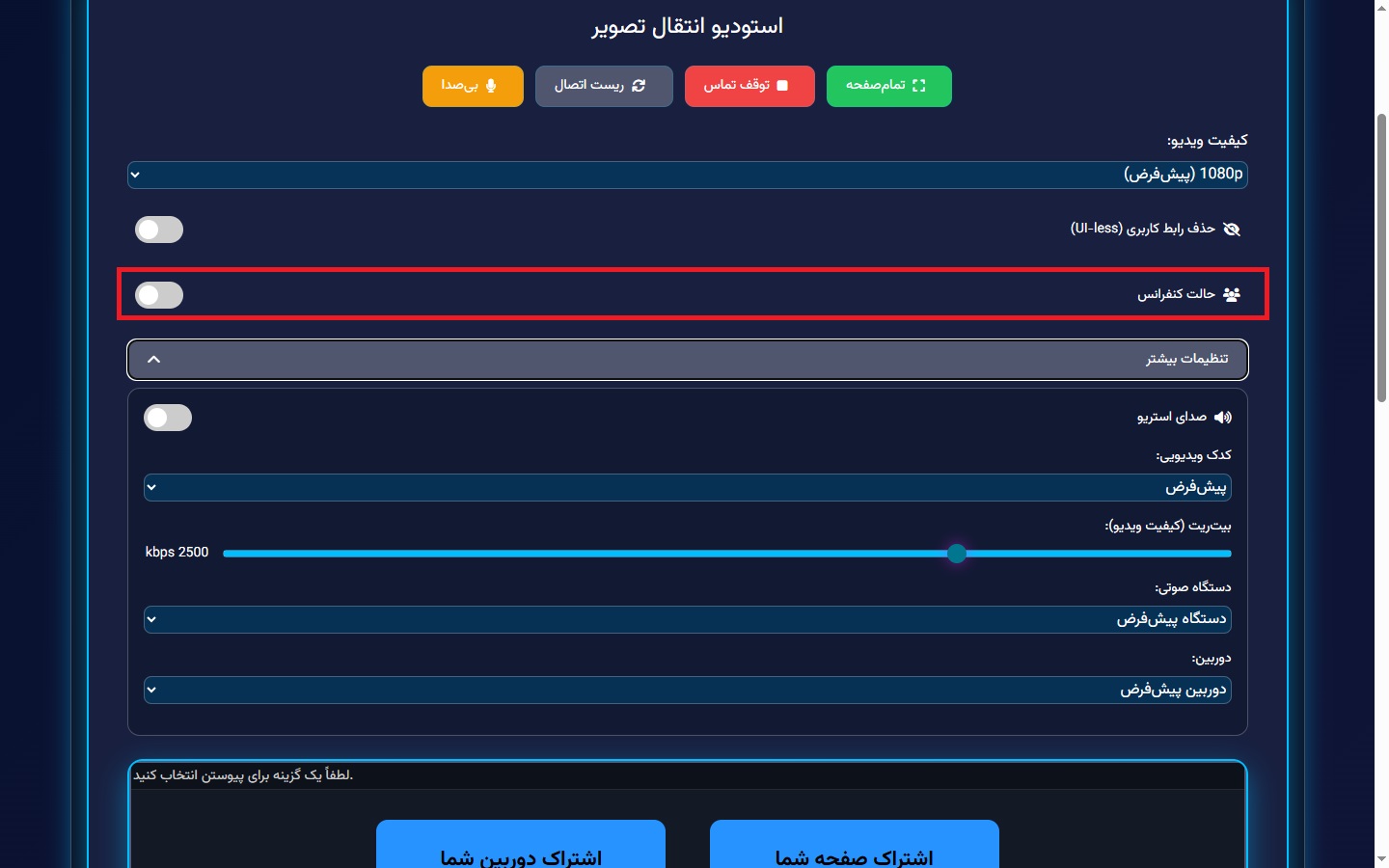Click the microphone icon on mute button

(491, 86)
